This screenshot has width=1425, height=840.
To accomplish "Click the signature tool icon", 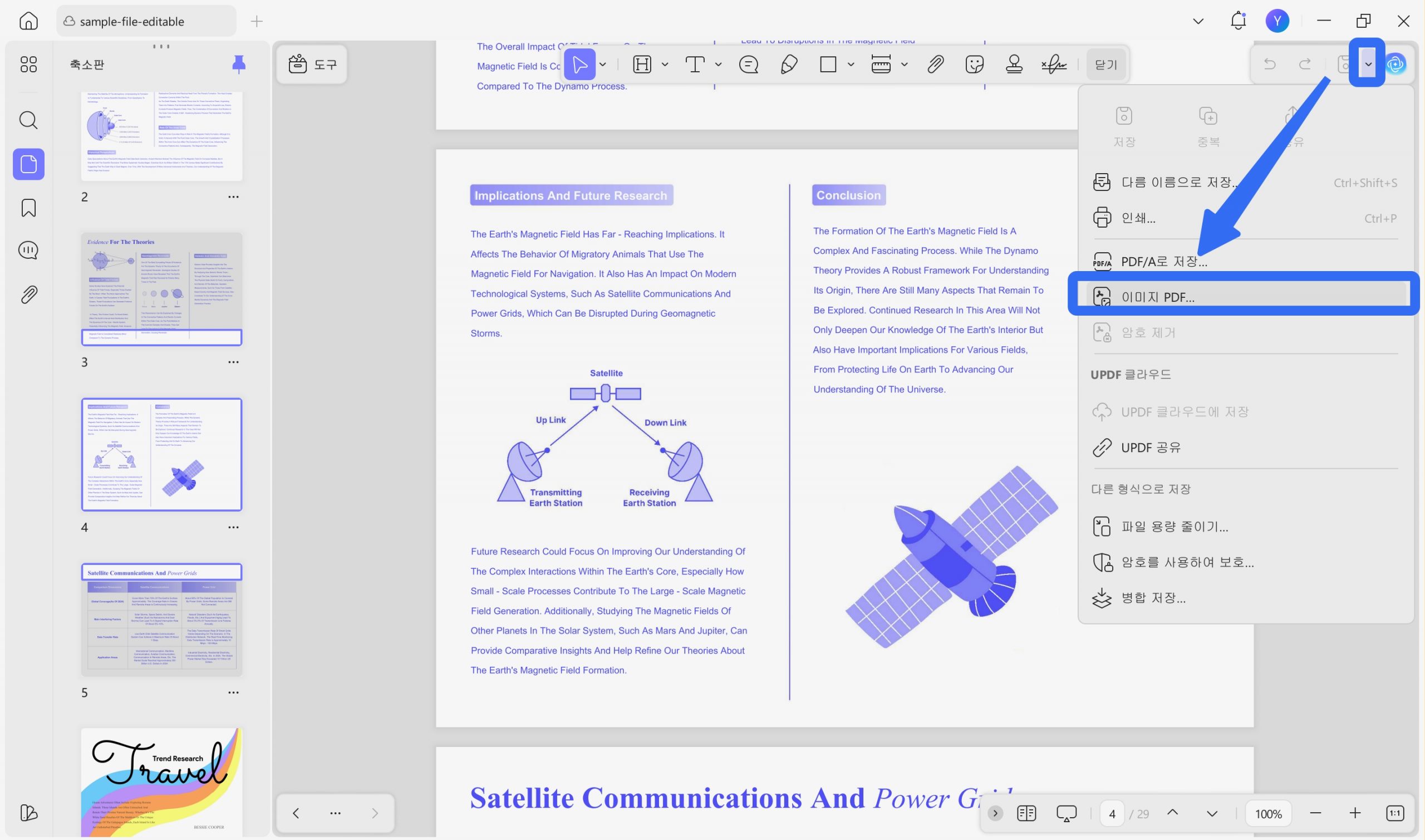I will tap(1054, 65).
